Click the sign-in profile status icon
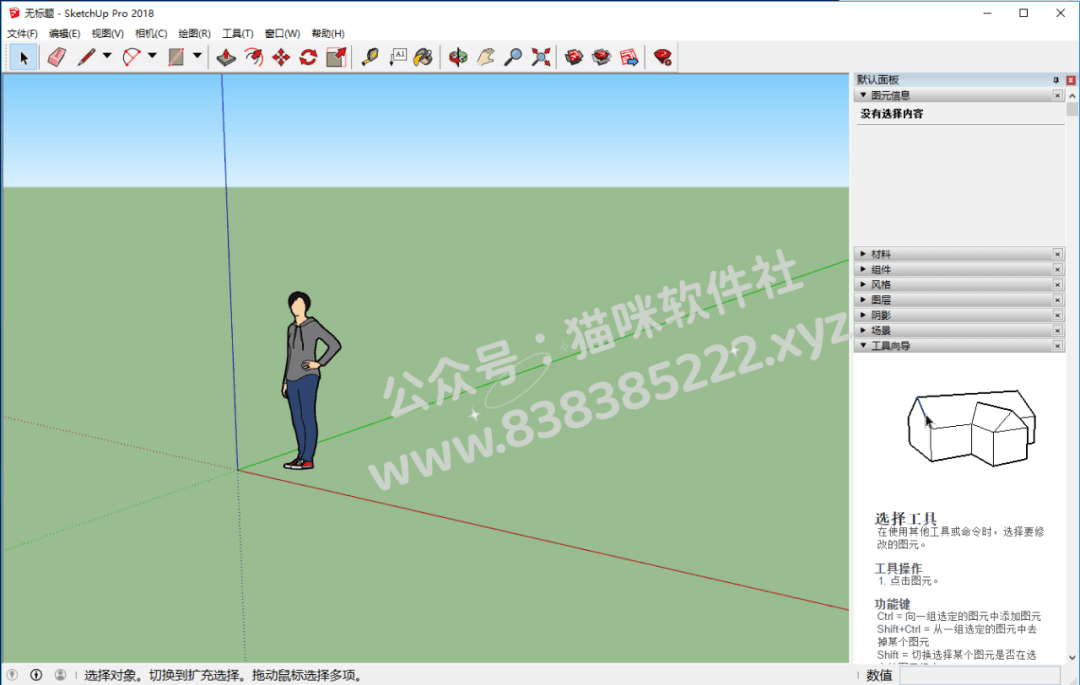The width and height of the screenshot is (1080, 685). click(x=61, y=675)
